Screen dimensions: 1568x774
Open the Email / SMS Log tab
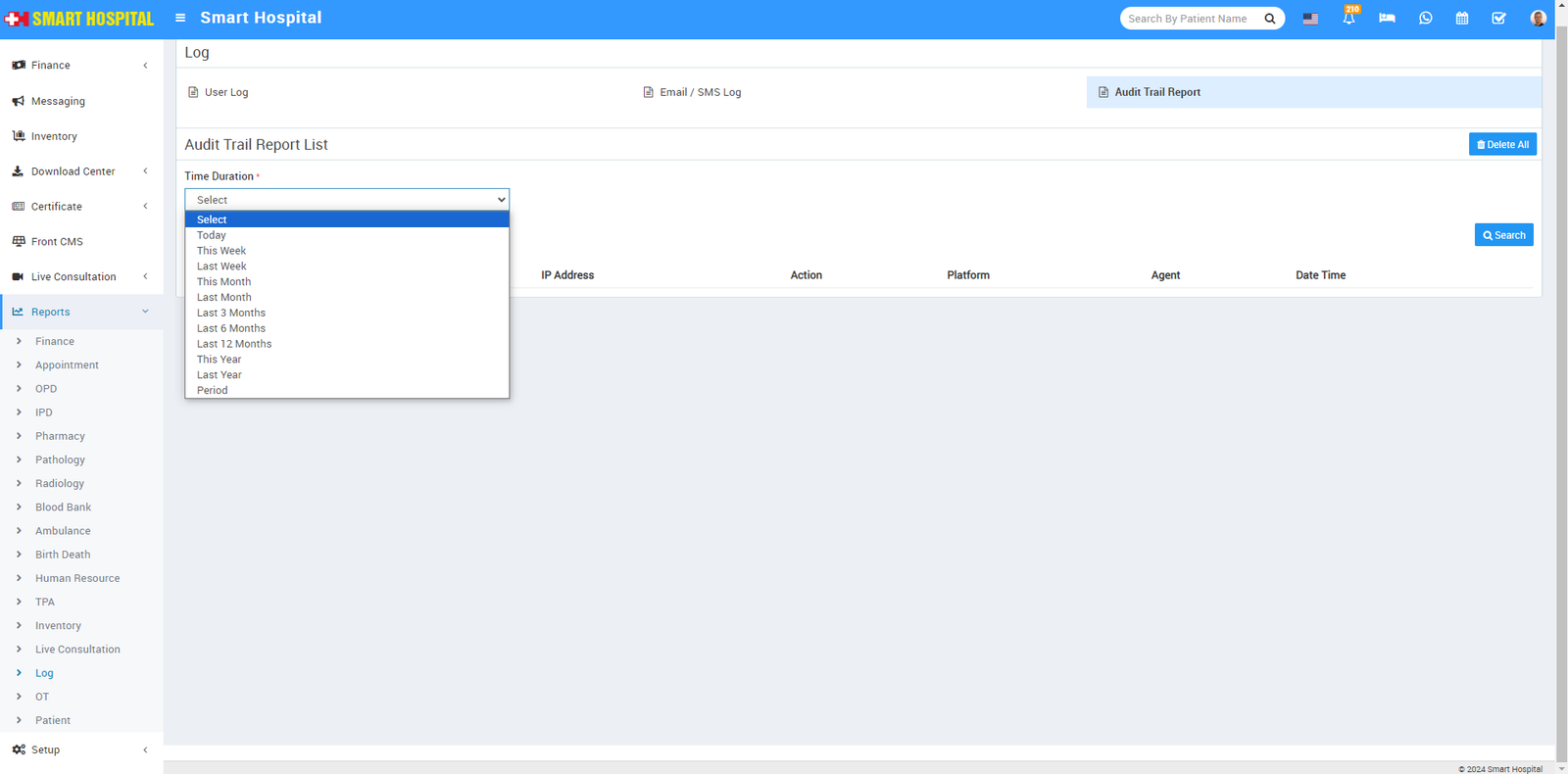tap(700, 92)
